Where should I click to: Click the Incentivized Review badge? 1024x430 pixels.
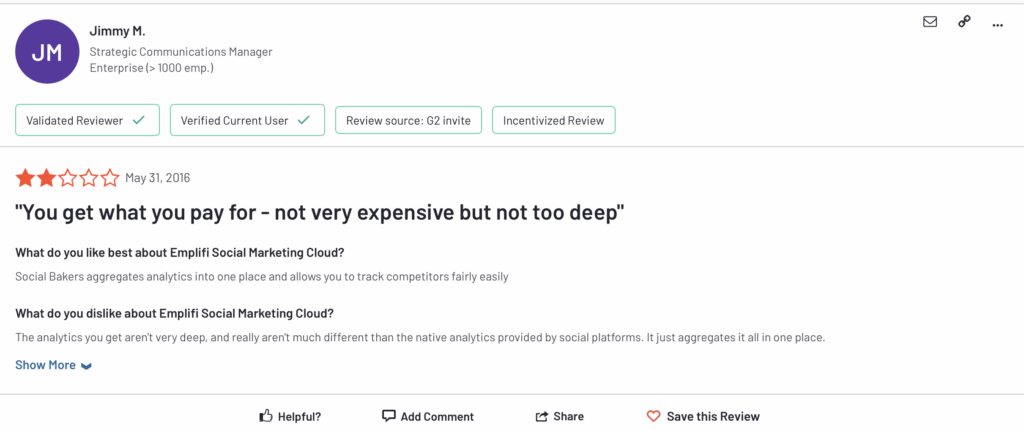(x=554, y=120)
